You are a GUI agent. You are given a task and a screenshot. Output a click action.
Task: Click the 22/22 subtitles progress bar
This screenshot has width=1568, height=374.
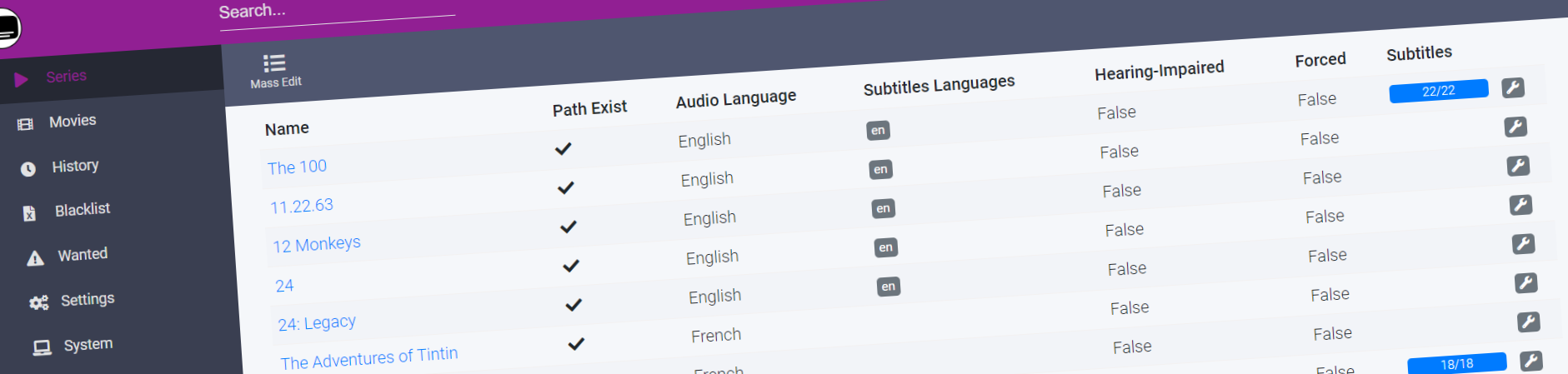pos(1438,91)
